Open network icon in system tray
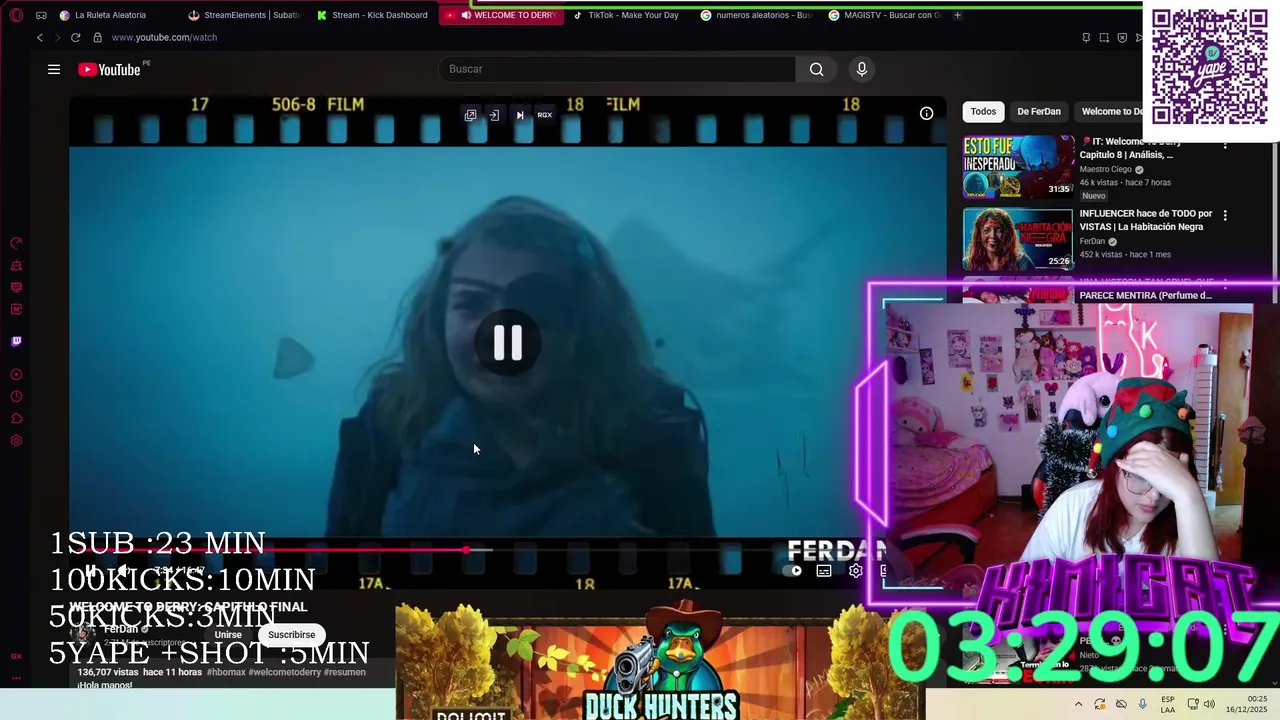 (1193, 704)
